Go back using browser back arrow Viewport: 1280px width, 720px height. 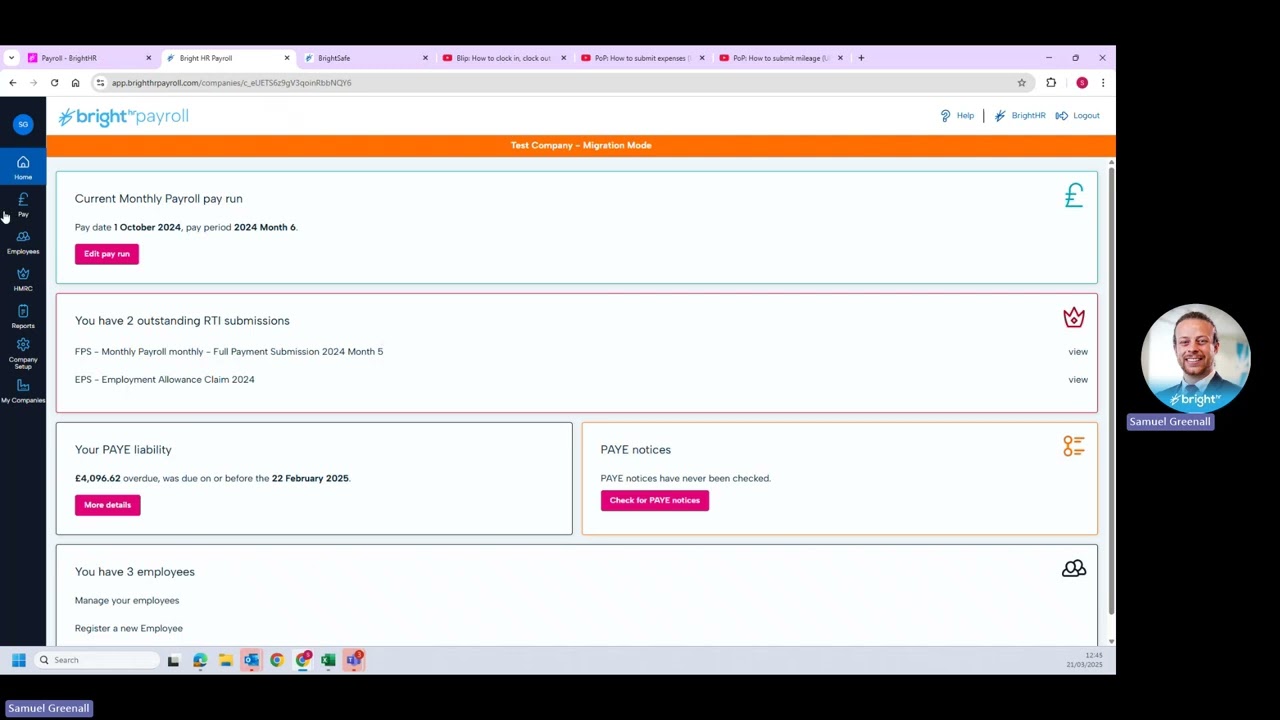coord(13,83)
